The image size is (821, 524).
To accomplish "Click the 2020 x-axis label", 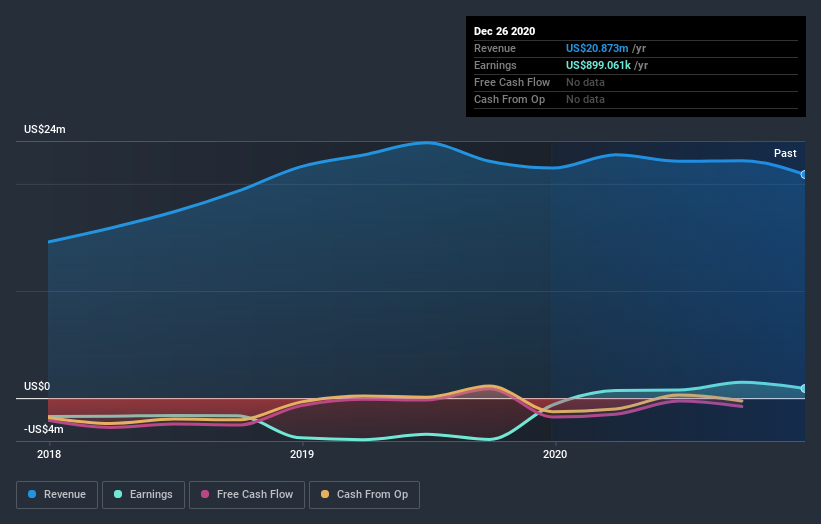I will pos(555,454).
